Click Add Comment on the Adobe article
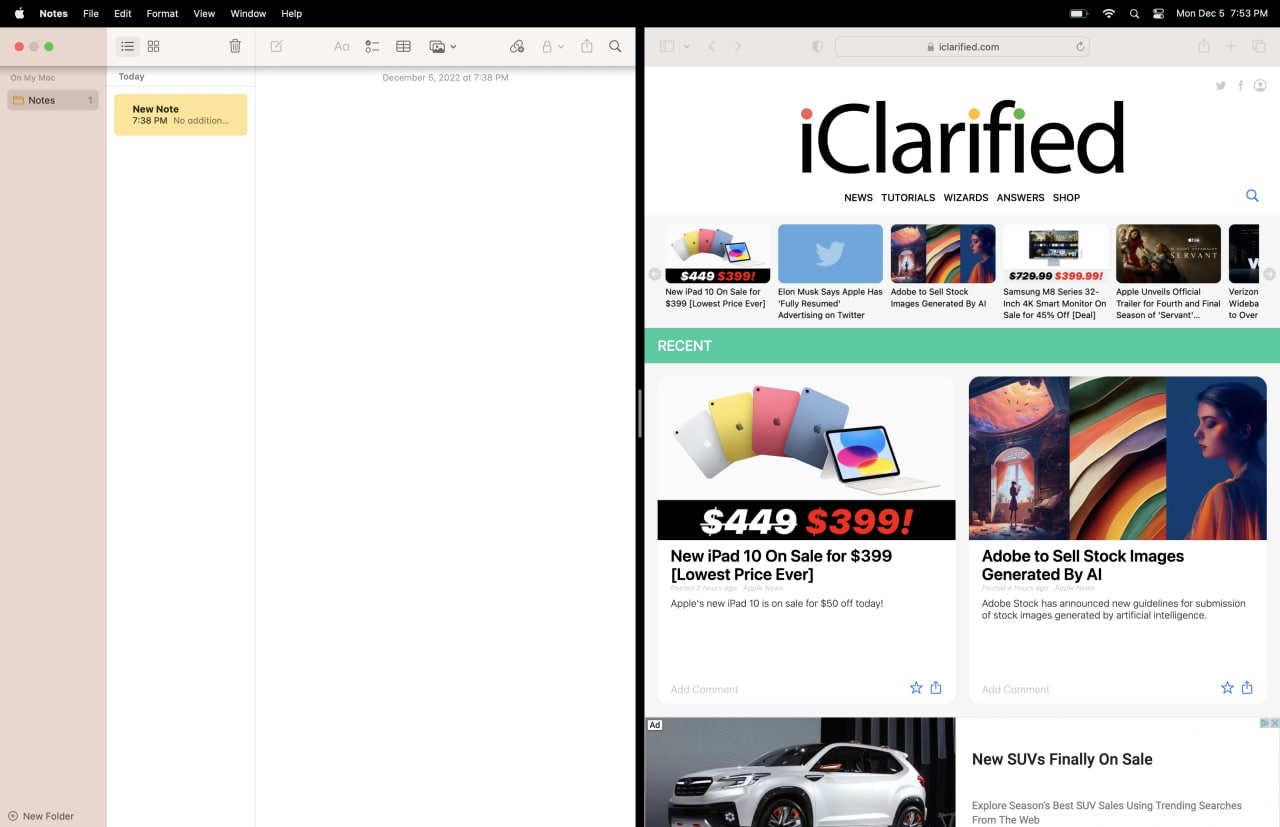The width and height of the screenshot is (1280, 827). click(1015, 689)
